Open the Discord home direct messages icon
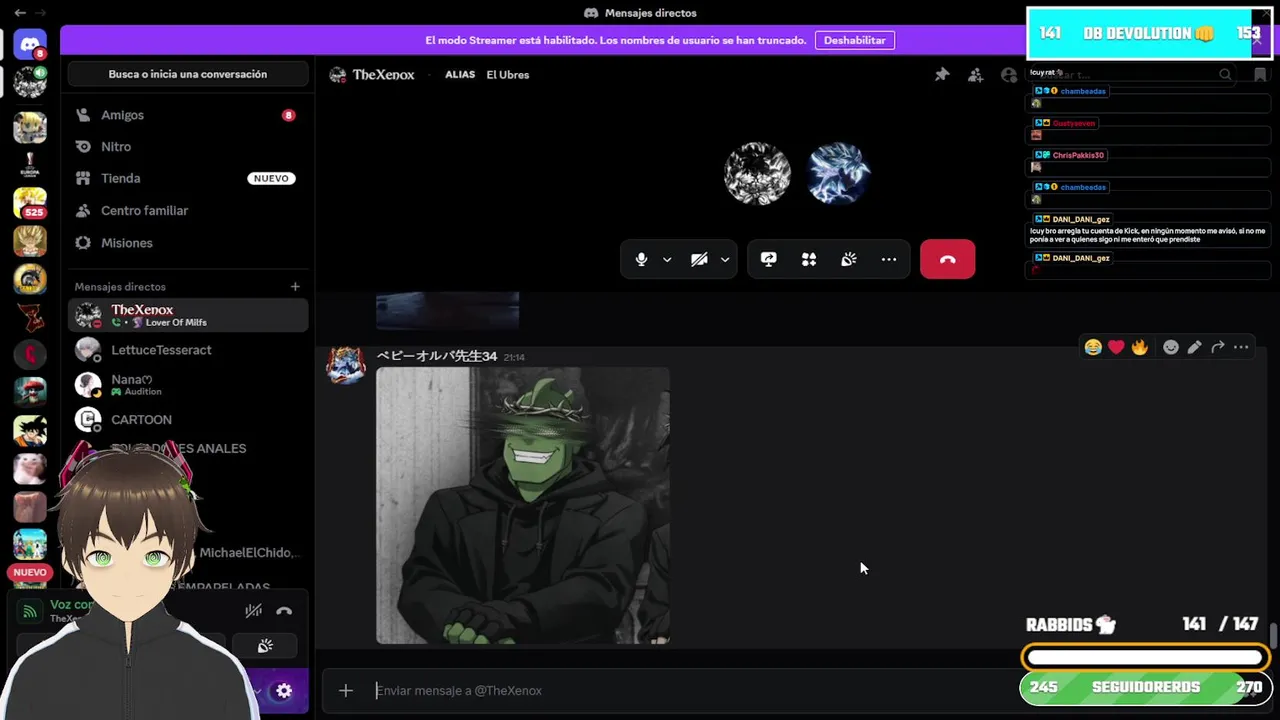Viewport: 1280px width, 720px height. pyautogui.click(x=30, y=44)
